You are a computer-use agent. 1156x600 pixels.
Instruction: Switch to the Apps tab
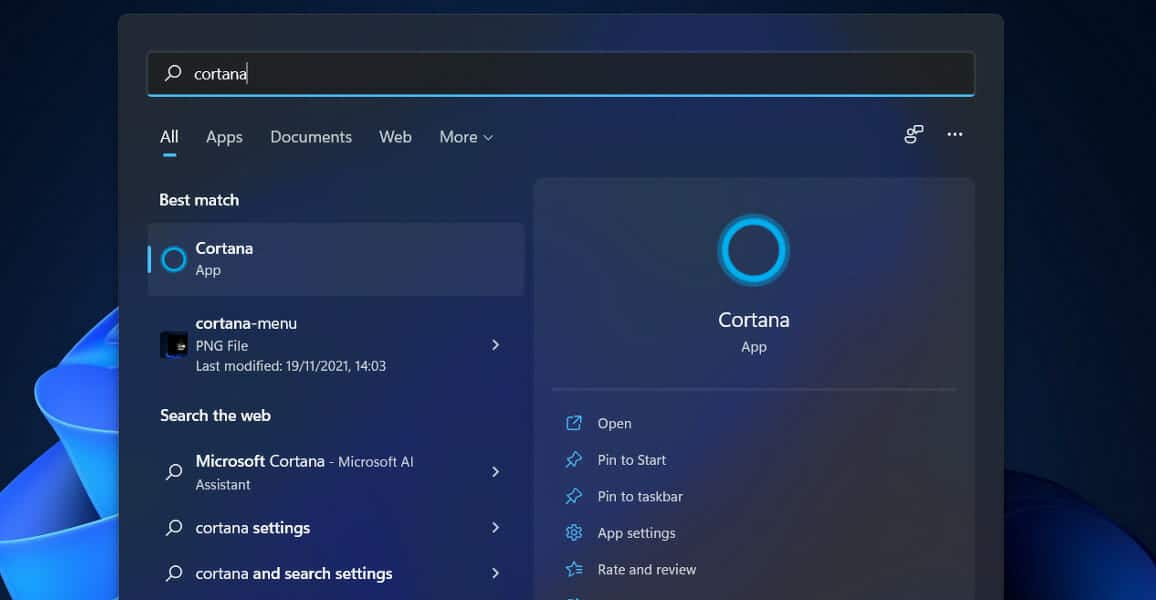pos(224,137)
